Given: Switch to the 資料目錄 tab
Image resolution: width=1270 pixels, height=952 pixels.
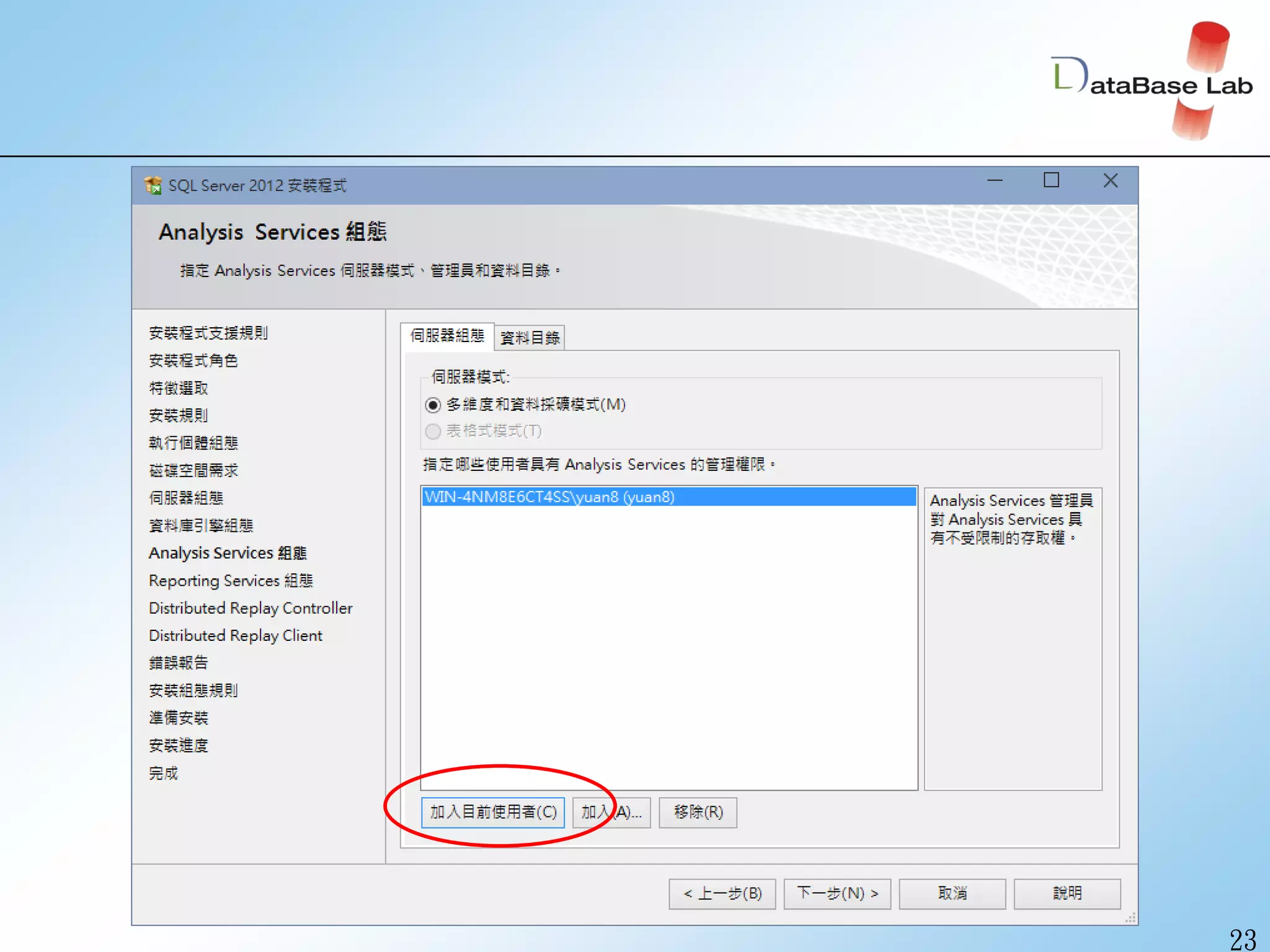Looking at the screenshot, I should [530, 338].
